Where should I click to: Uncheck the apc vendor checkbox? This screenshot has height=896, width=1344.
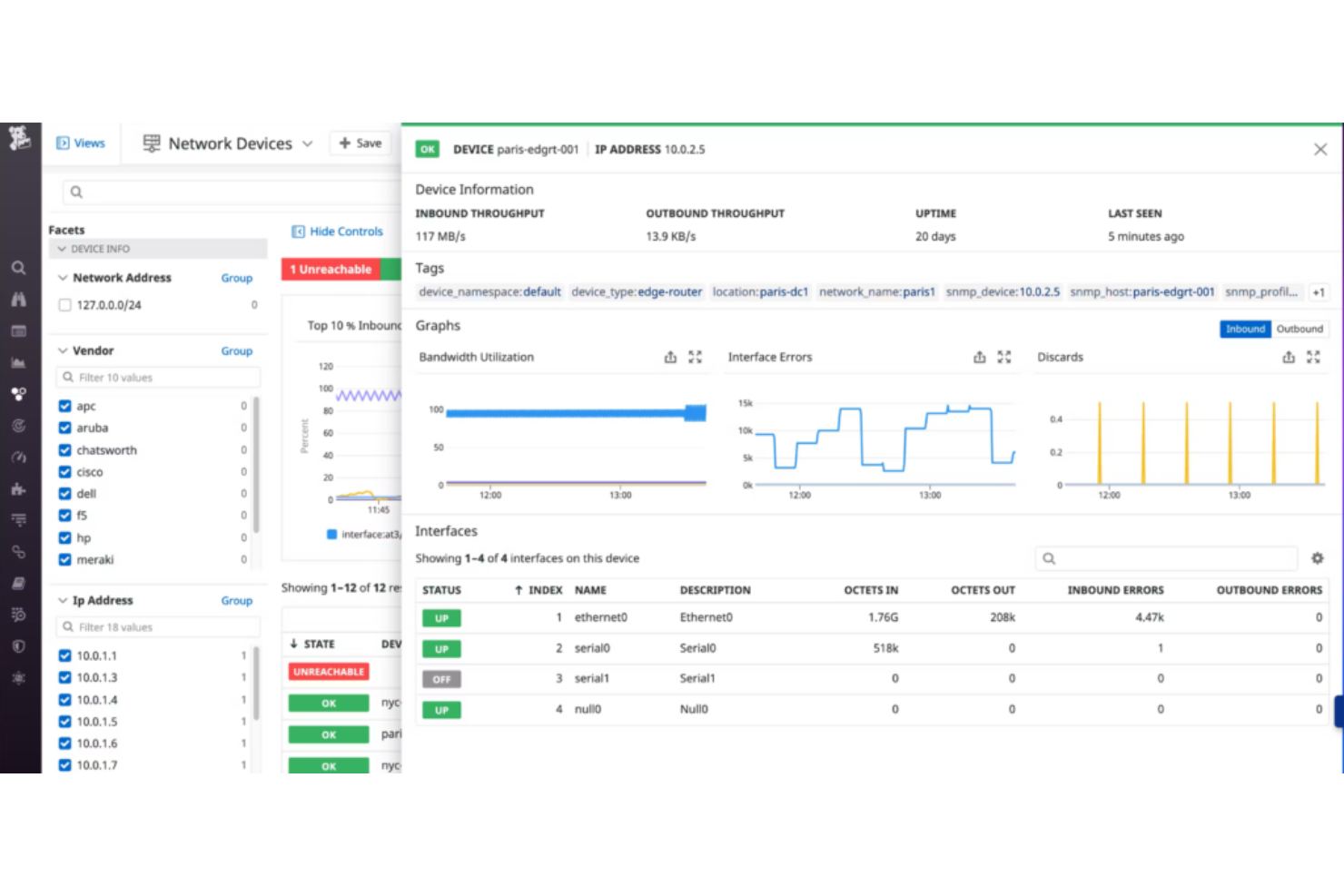[x=64, y=406]
